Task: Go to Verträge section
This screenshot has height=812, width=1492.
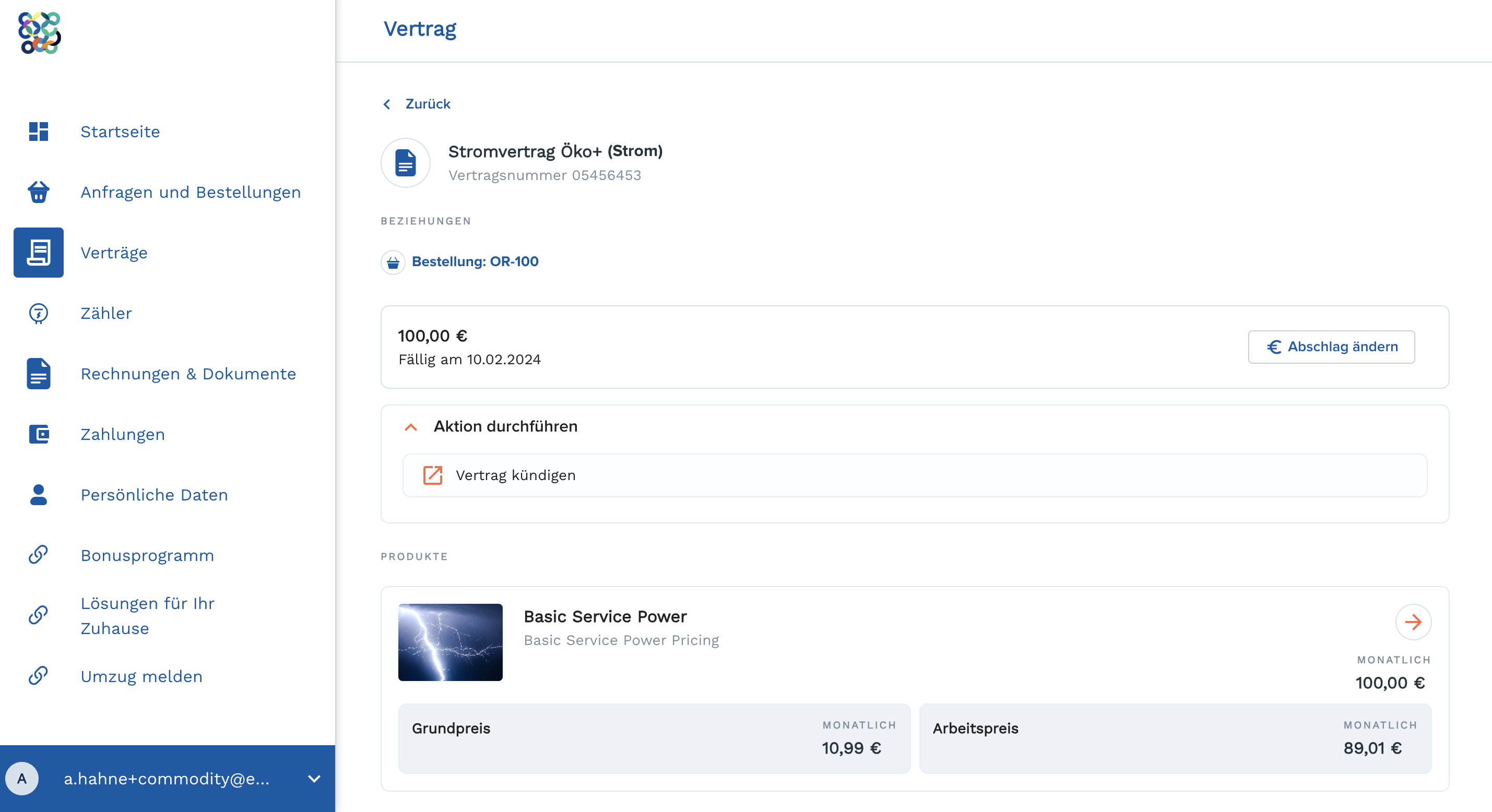Action: [114, 253]
